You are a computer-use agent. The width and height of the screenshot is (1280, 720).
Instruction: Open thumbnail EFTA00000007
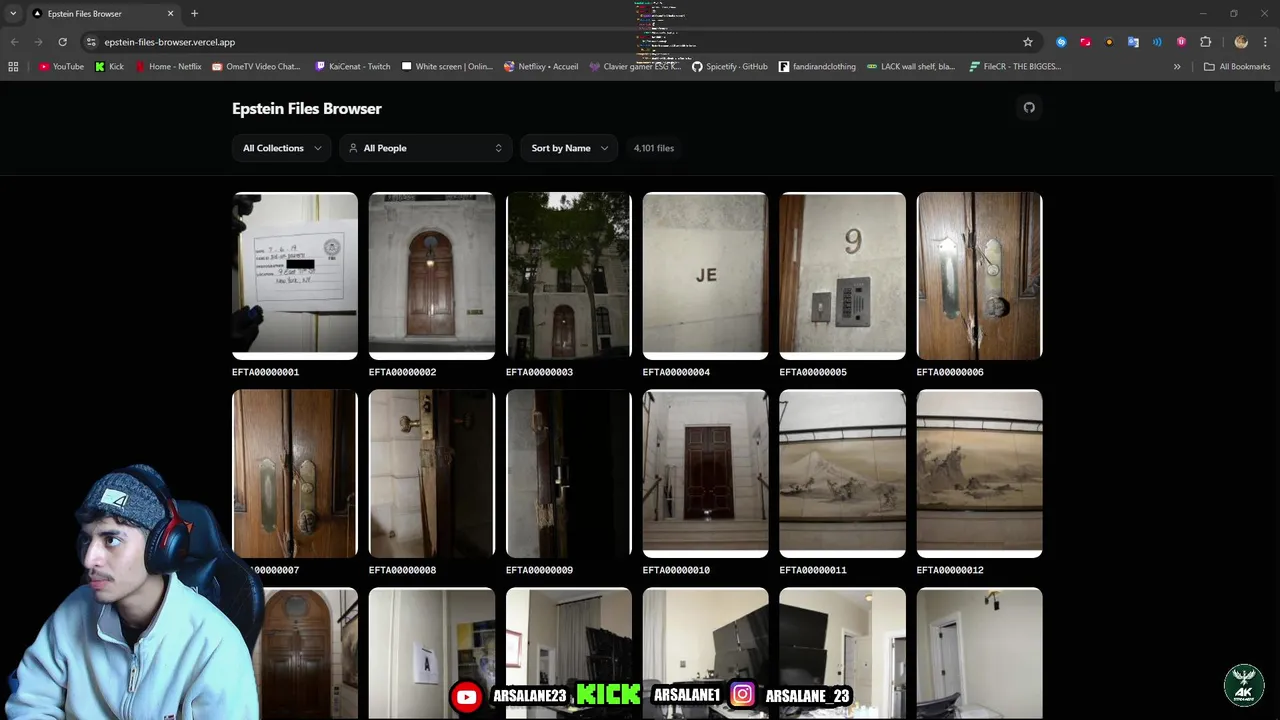295,474
